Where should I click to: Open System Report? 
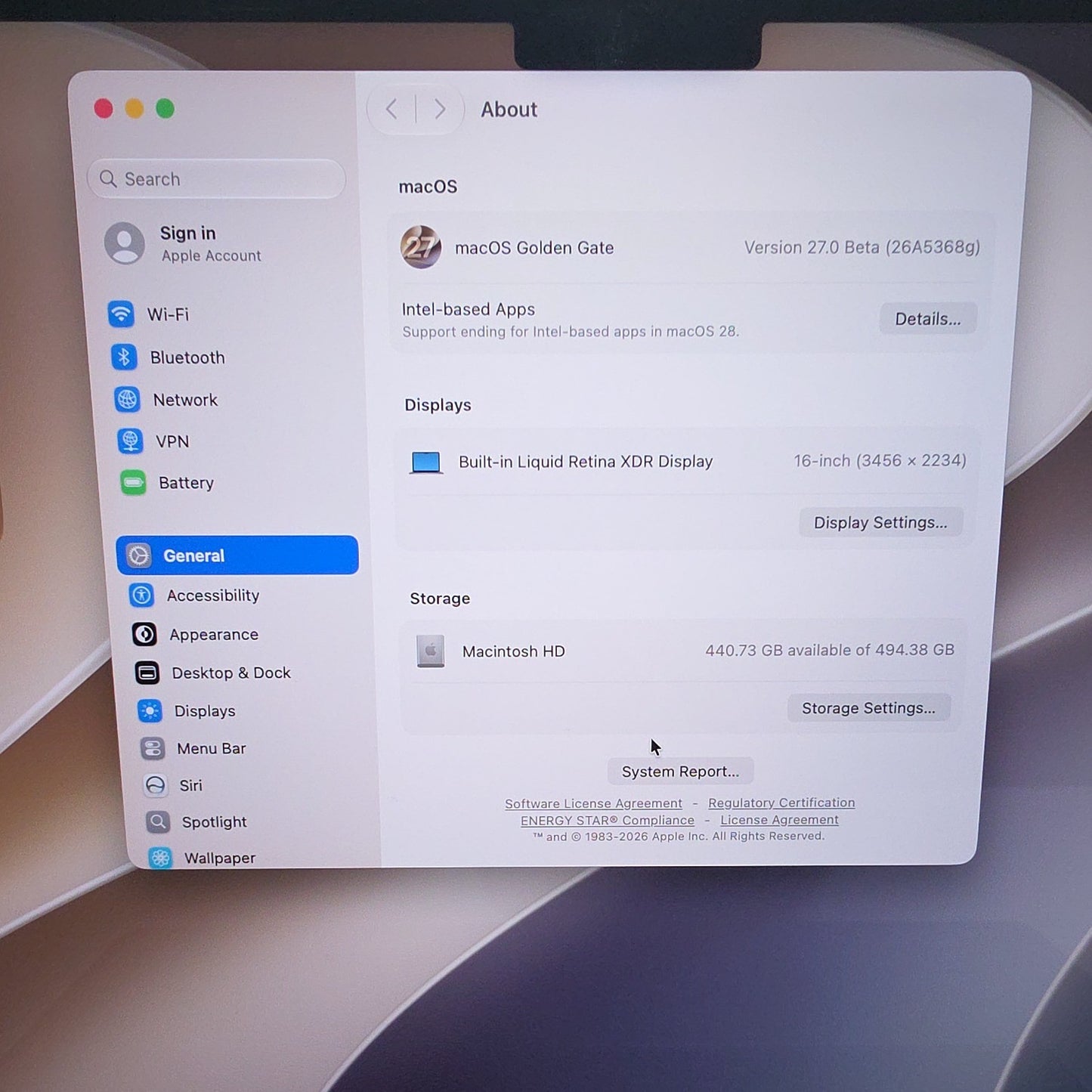click(680, 772)
